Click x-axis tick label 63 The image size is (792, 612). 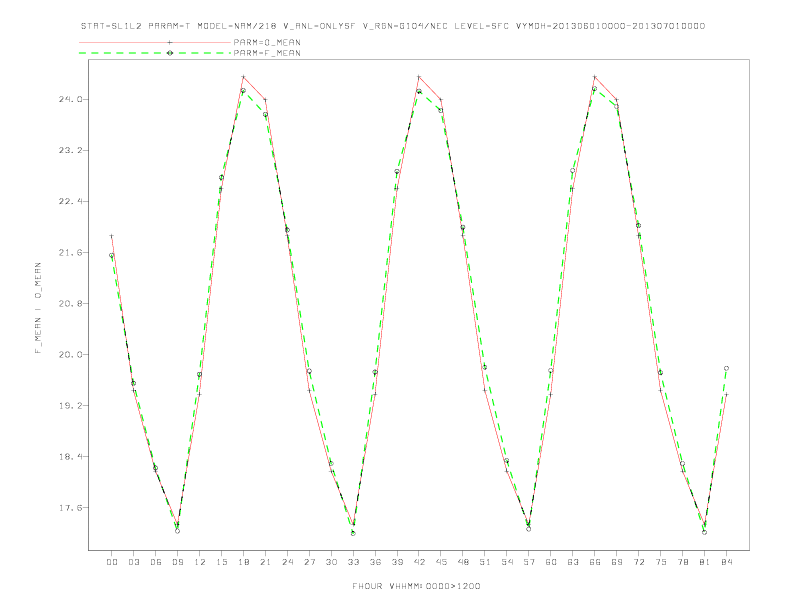point(573,562)
